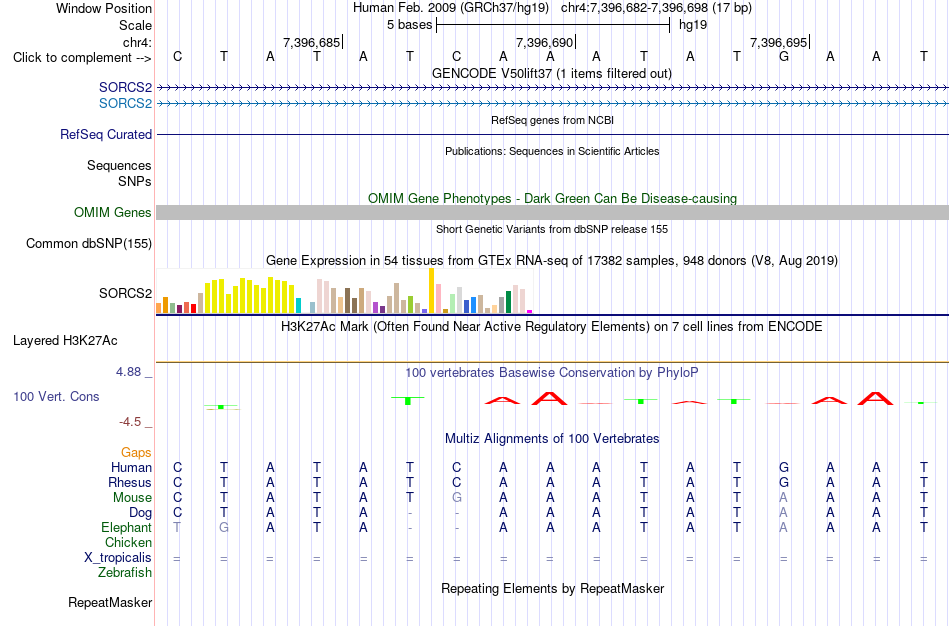The height and width of the screenshot is (626, 950).
Task: Click the 'SNPs' track label
Action: (x=135, y=181)
